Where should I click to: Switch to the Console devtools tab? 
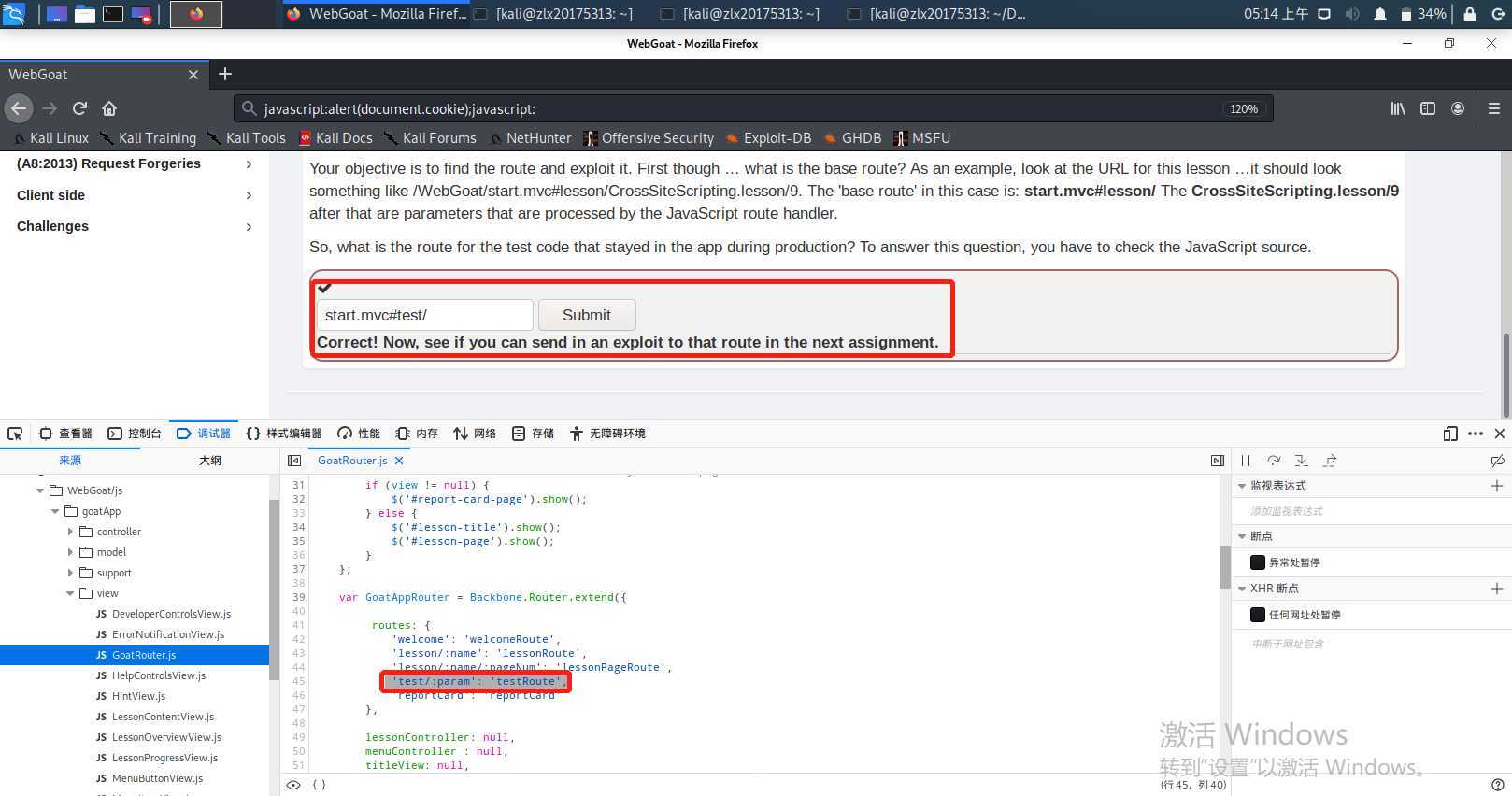click(x=135, y=434)
